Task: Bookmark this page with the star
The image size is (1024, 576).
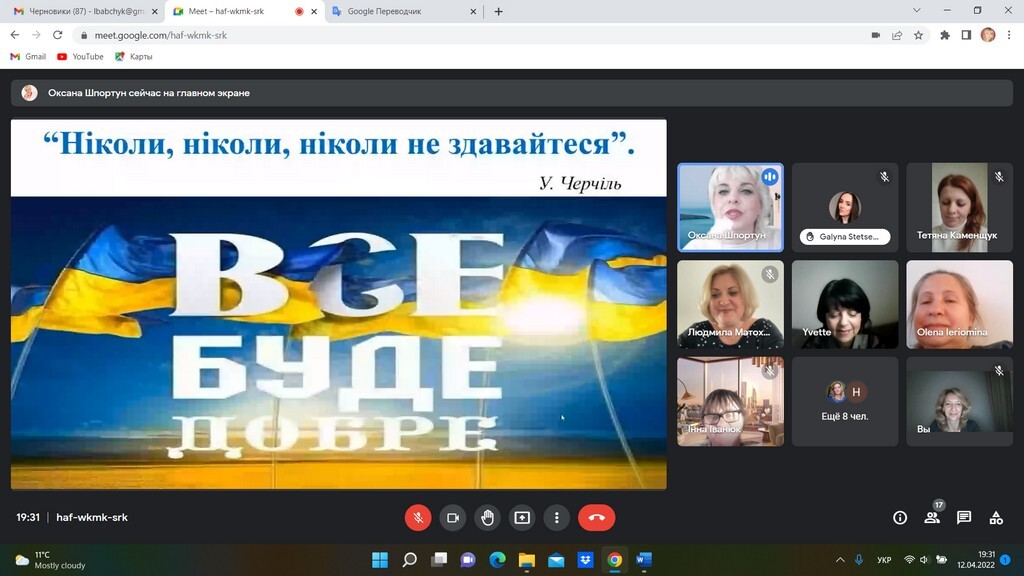Action: pyautogui.click(x=919, y=35)
